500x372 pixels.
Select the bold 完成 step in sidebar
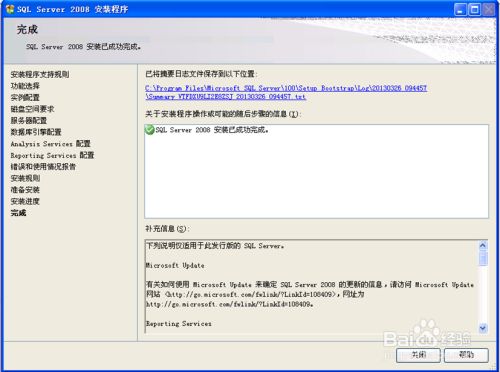(x=18, y=213)
